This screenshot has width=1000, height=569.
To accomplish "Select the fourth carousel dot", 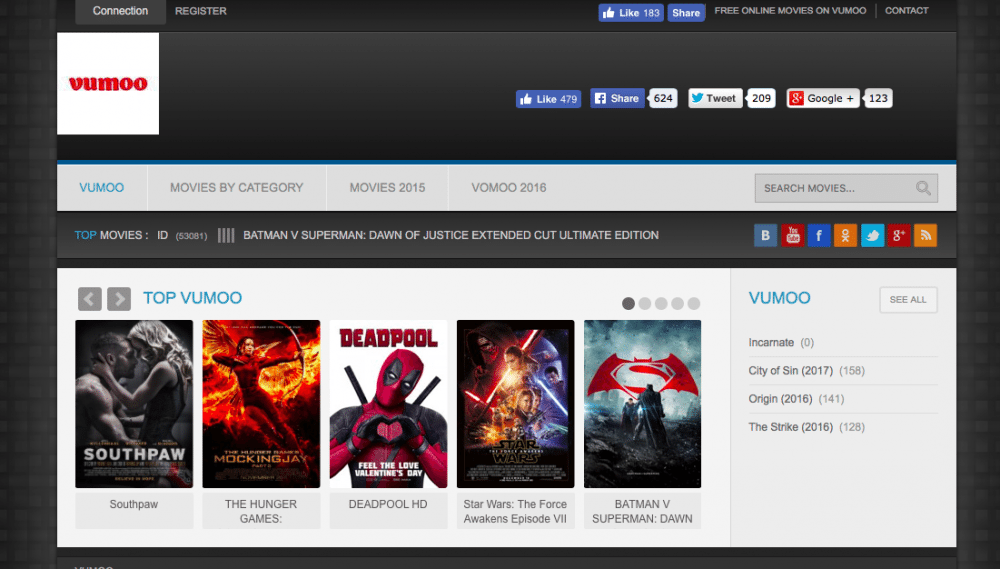I will click(x=677, y=304).
